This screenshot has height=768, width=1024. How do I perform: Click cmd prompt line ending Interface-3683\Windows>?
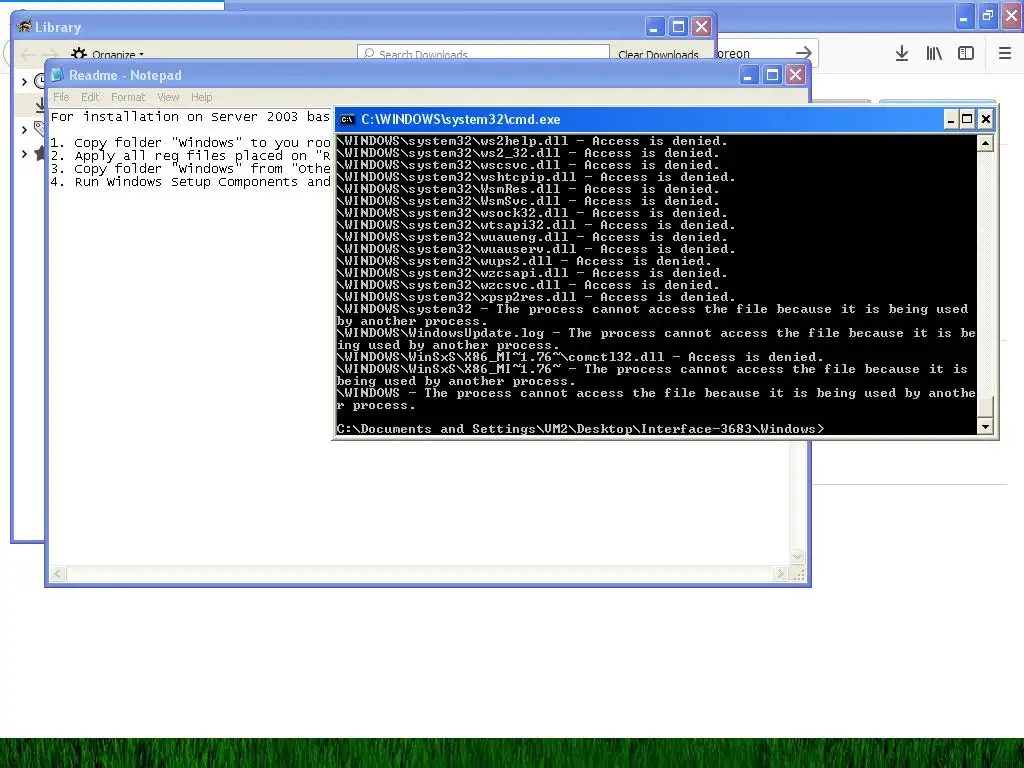click(581, 429)
